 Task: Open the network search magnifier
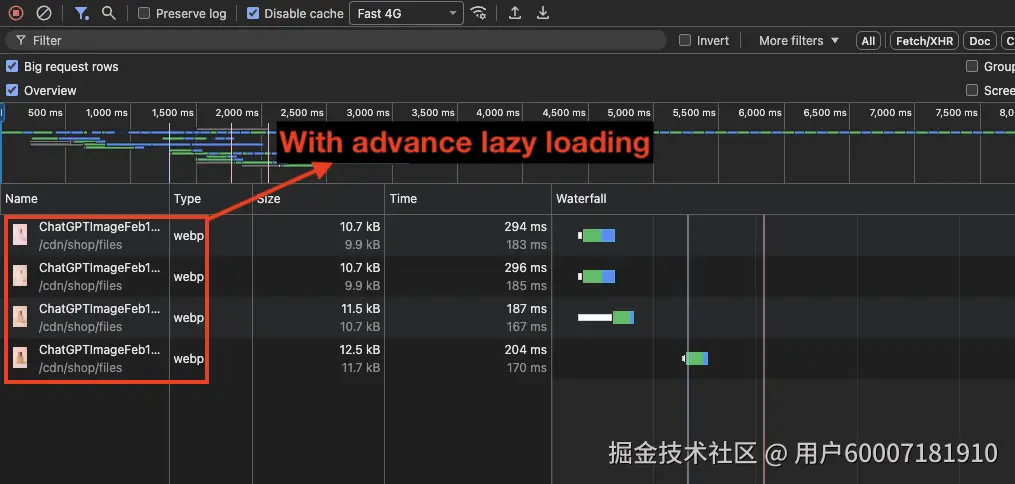click(x=109, y=13)
